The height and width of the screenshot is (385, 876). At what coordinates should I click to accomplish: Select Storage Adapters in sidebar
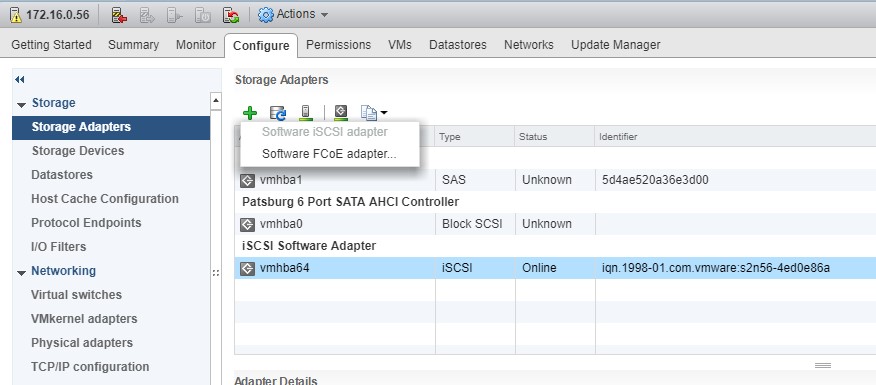[x=111, y=127]
